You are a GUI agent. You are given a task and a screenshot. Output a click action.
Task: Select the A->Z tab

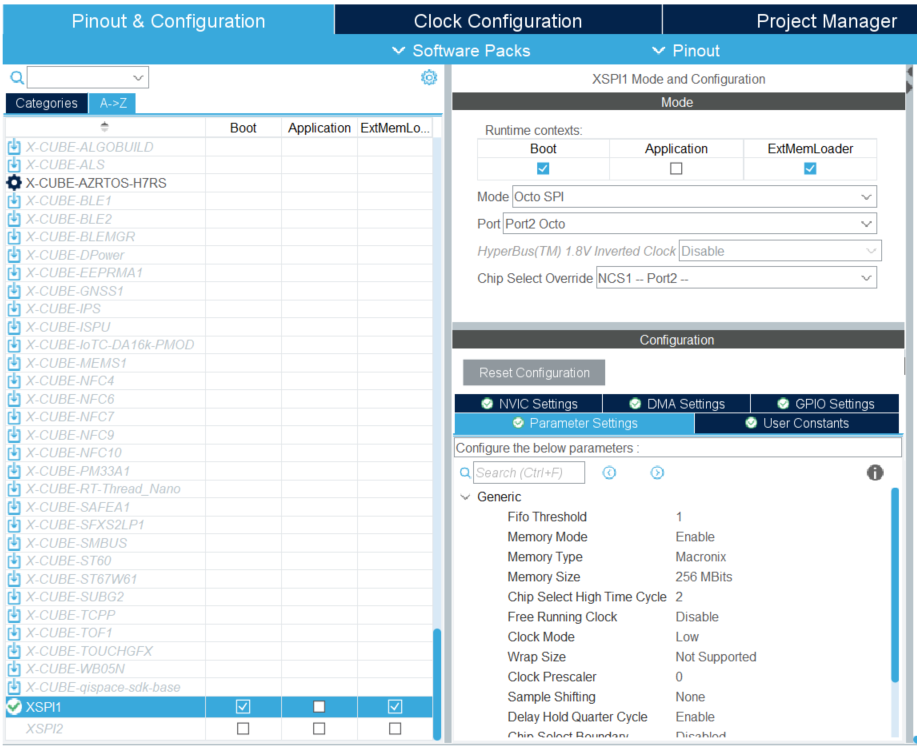click(112, 103)
